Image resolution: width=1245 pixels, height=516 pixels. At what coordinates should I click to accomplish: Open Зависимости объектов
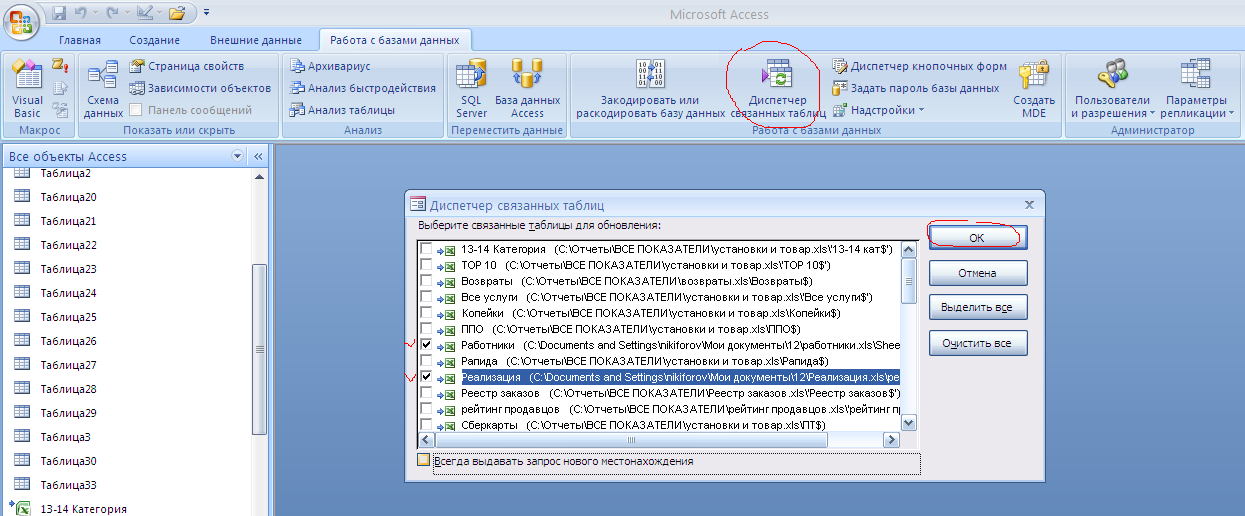201,88
